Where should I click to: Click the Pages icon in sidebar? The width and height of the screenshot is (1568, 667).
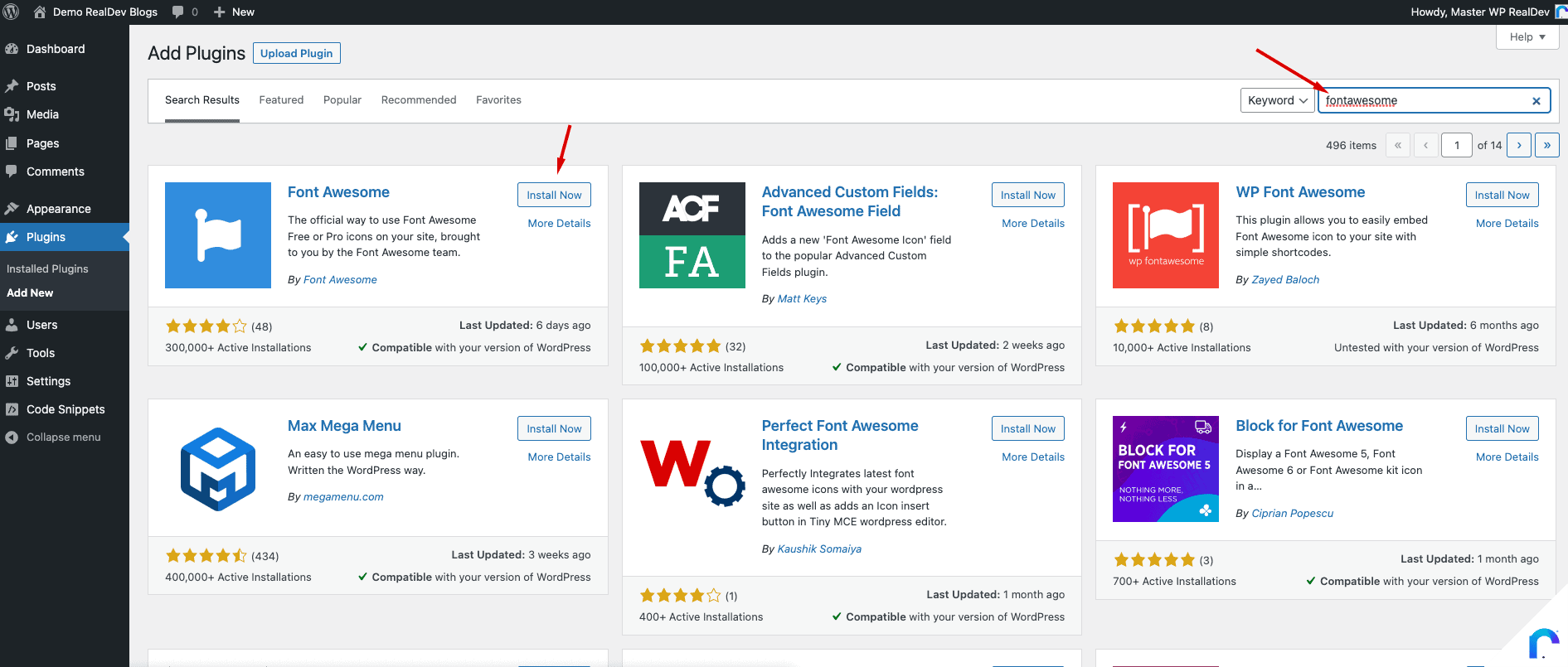[x=12, y=143]
